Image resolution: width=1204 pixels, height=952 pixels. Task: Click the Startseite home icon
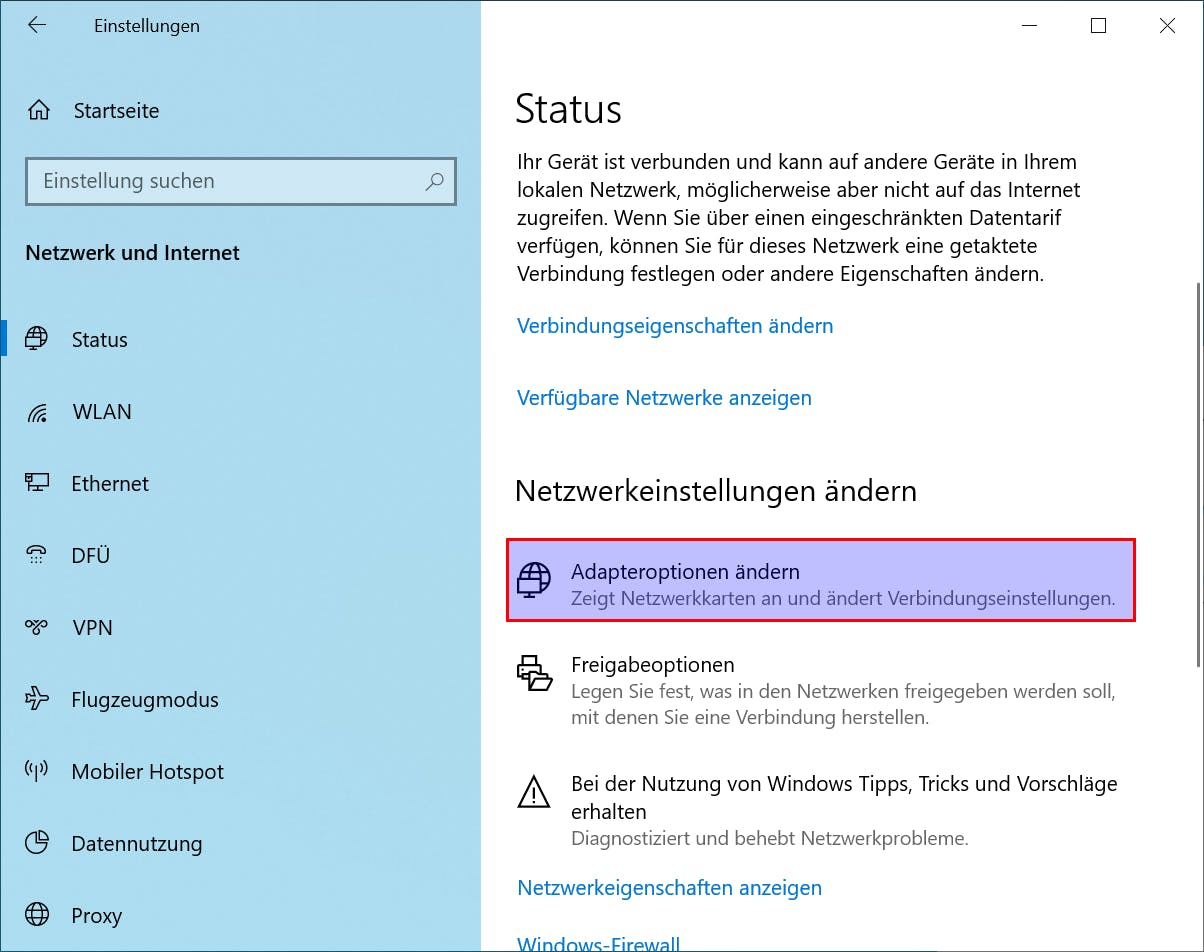tap(37, 110)
